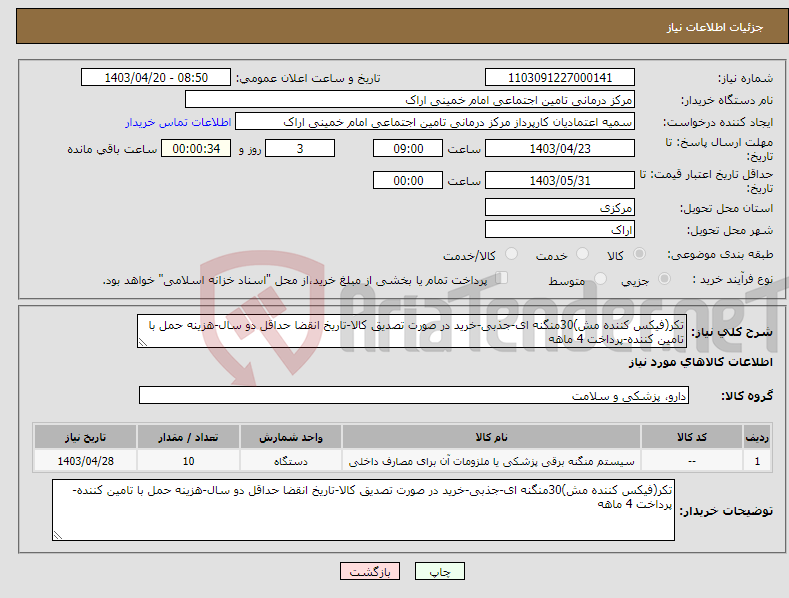789x598 pixels.
Task: Click the remaining time countdown 00:00:34
Action: point(196,148)
